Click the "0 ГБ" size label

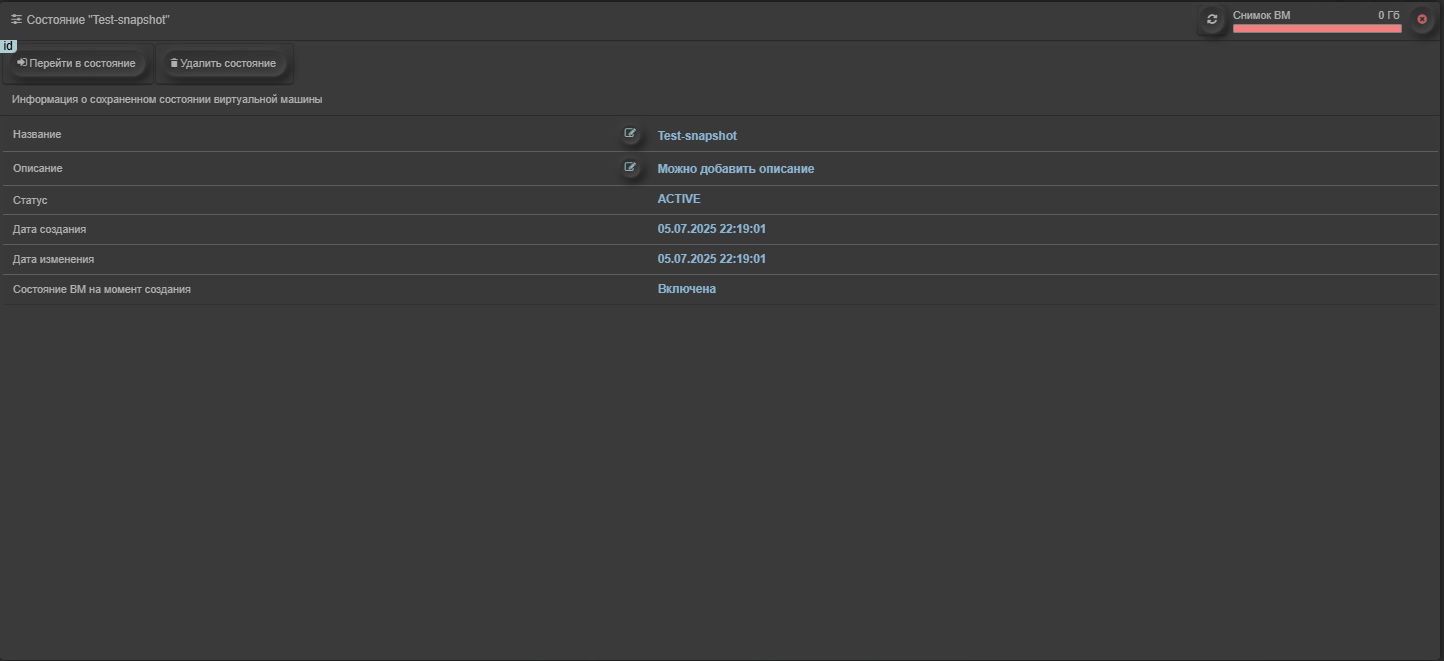pyautogui.click(x=1388, y=15)
